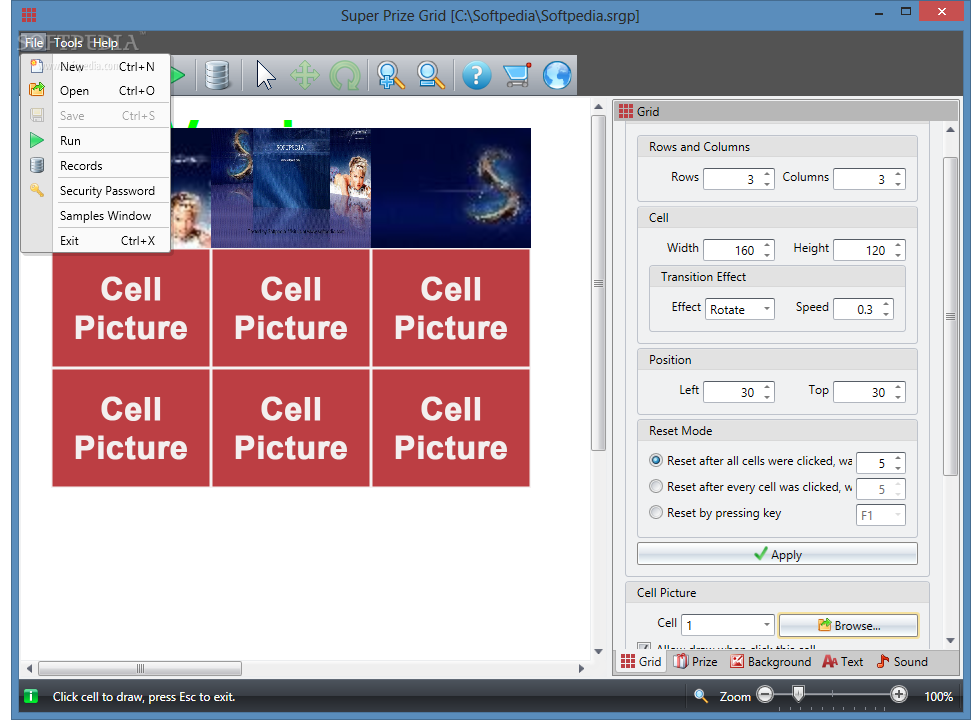This screenshot has width=971, height=720.
Task: Select the arrow pointer tool
Action: [266, 76]
